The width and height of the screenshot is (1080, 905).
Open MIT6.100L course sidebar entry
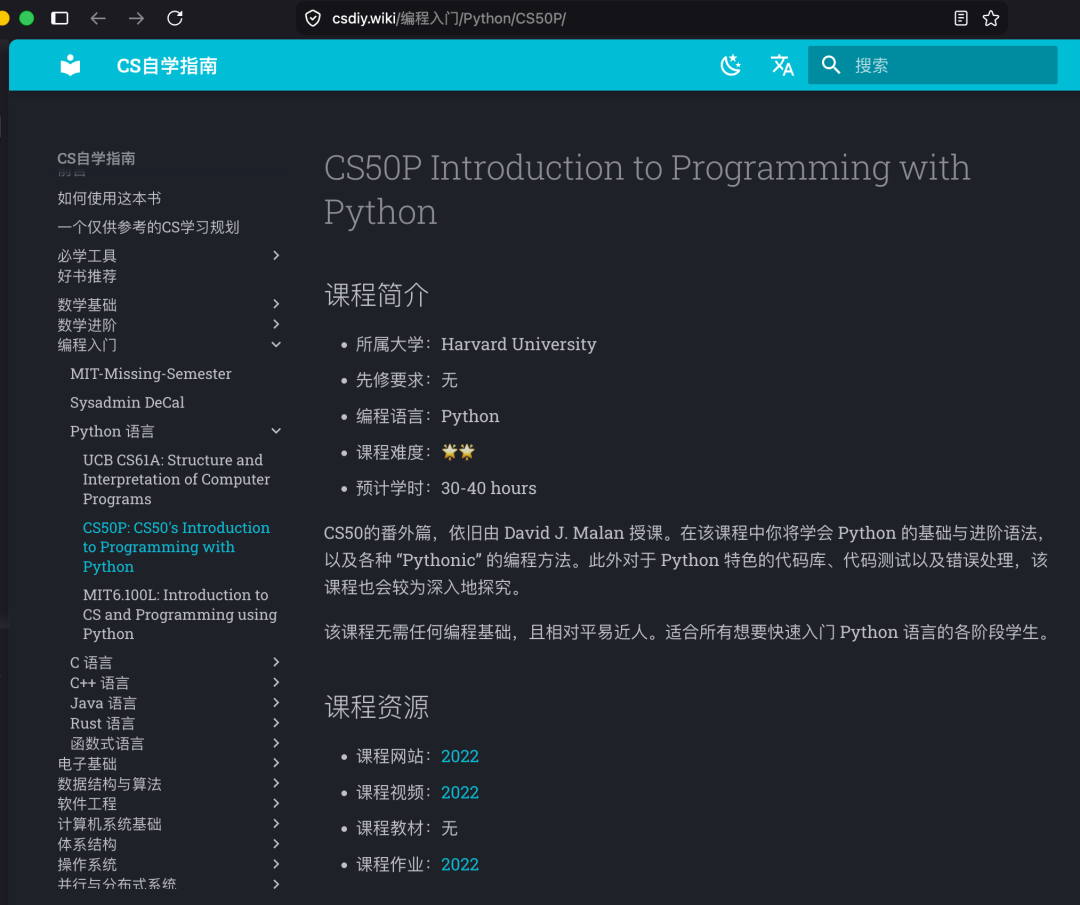tap(179, 614)
